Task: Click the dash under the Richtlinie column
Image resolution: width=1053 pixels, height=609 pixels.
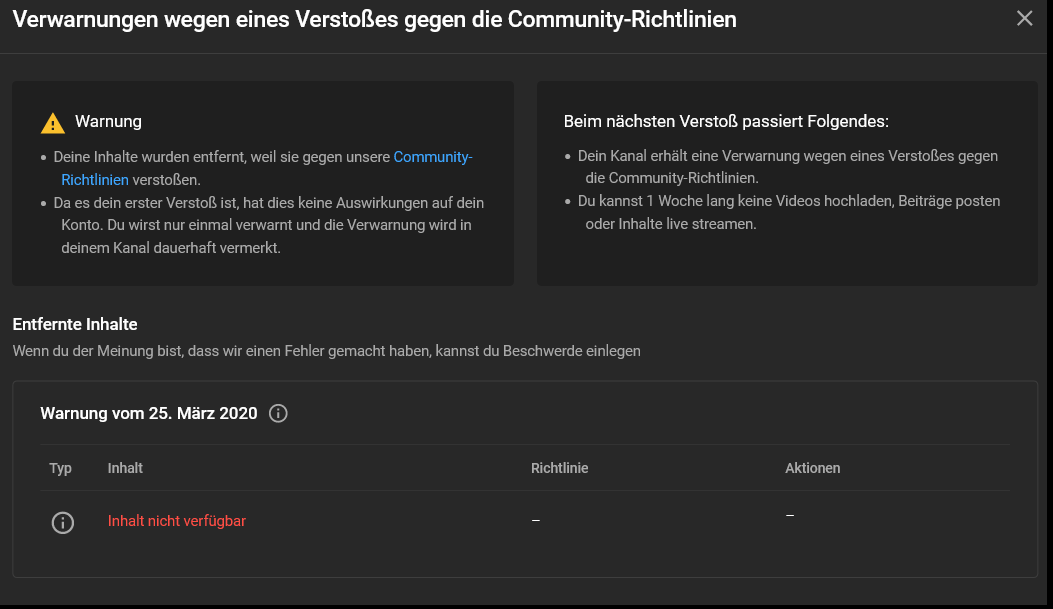Action: point(536,521)
